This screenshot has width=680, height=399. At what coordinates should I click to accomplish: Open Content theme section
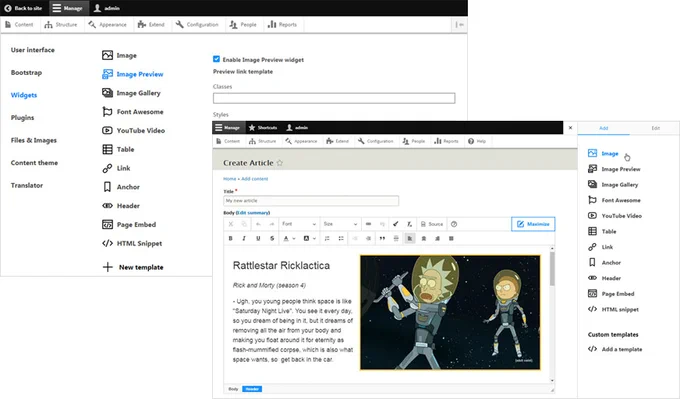pyautogui.click(x=34, y=163)
